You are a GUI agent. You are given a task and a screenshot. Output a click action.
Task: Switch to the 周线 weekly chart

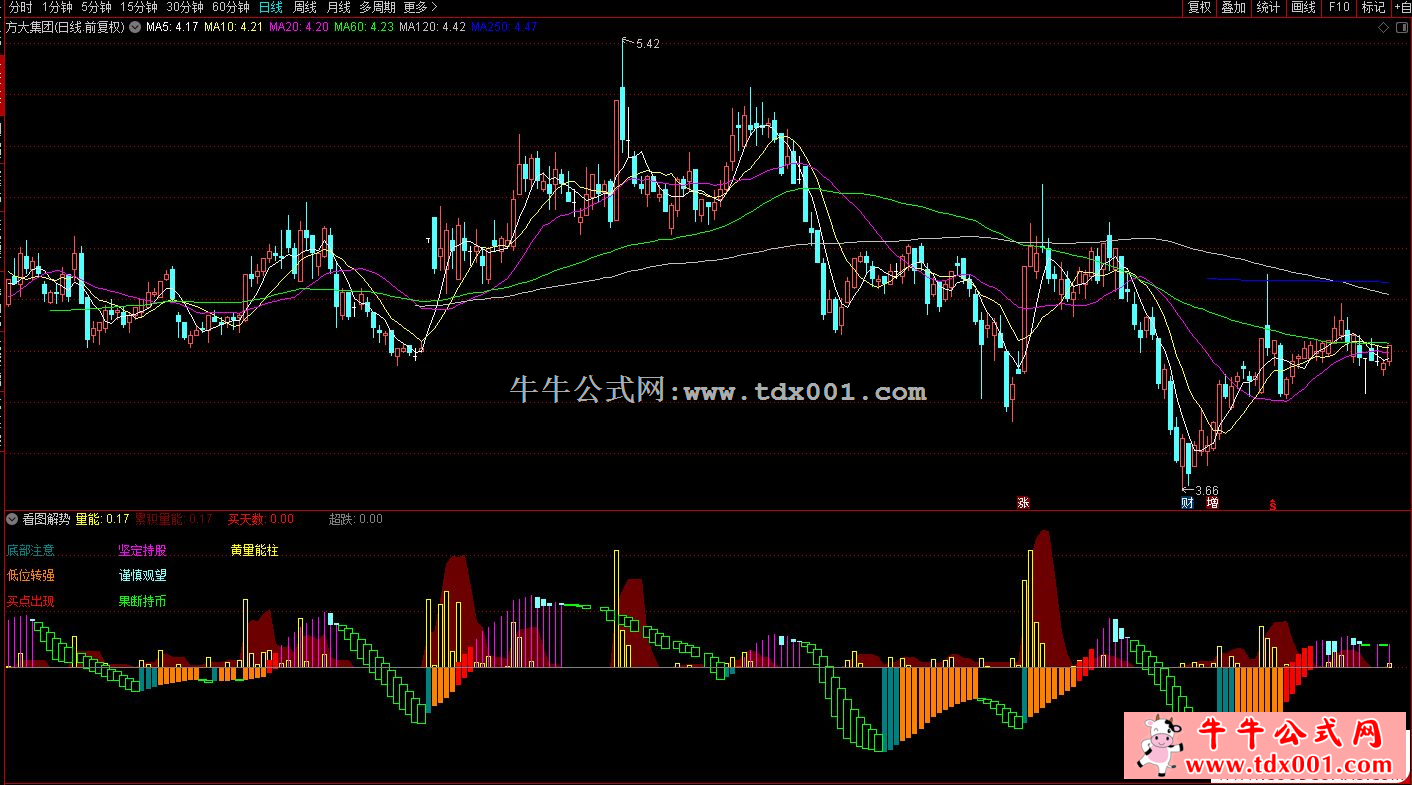tap(305, 7)
